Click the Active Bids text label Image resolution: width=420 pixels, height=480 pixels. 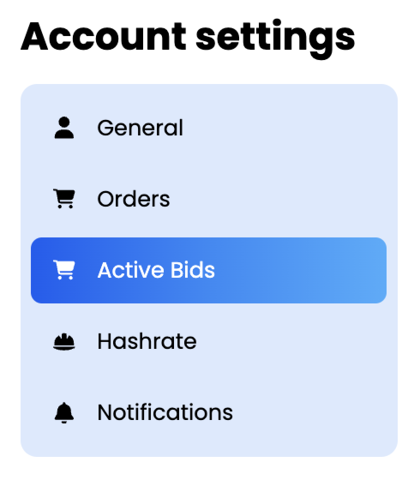156,270
